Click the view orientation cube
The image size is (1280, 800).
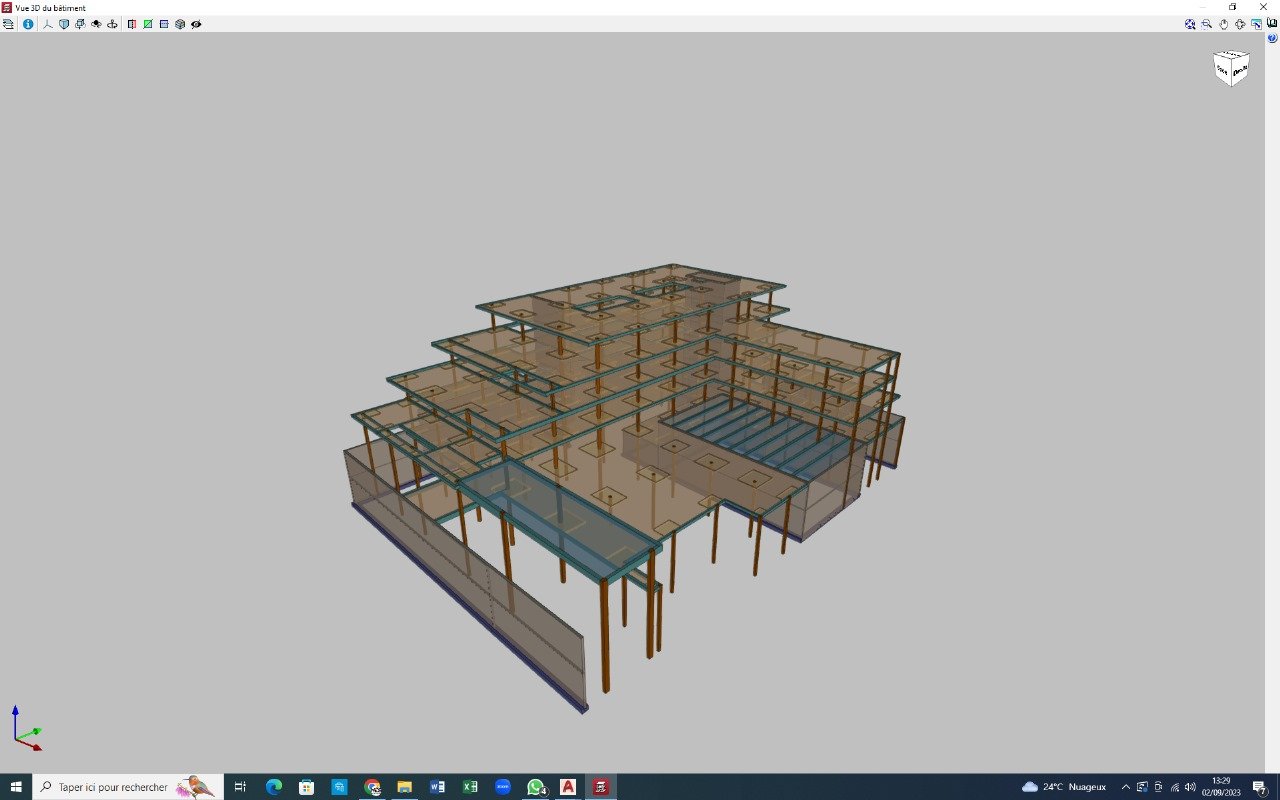click(x=1231, y=69)
